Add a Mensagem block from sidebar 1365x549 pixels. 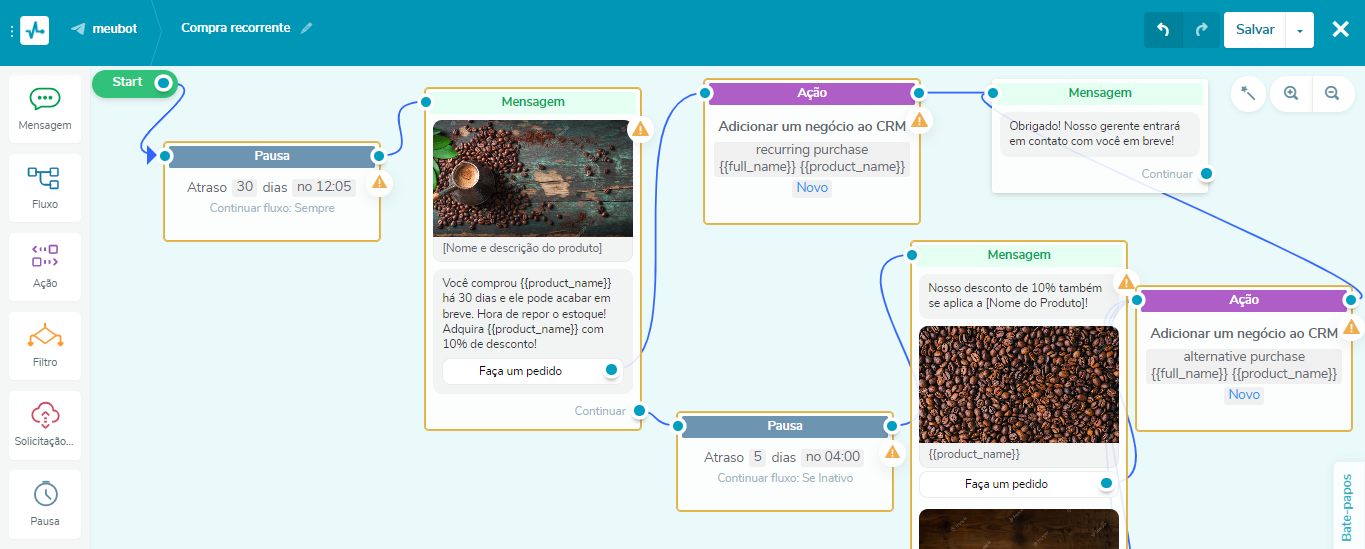coord(45,108)
